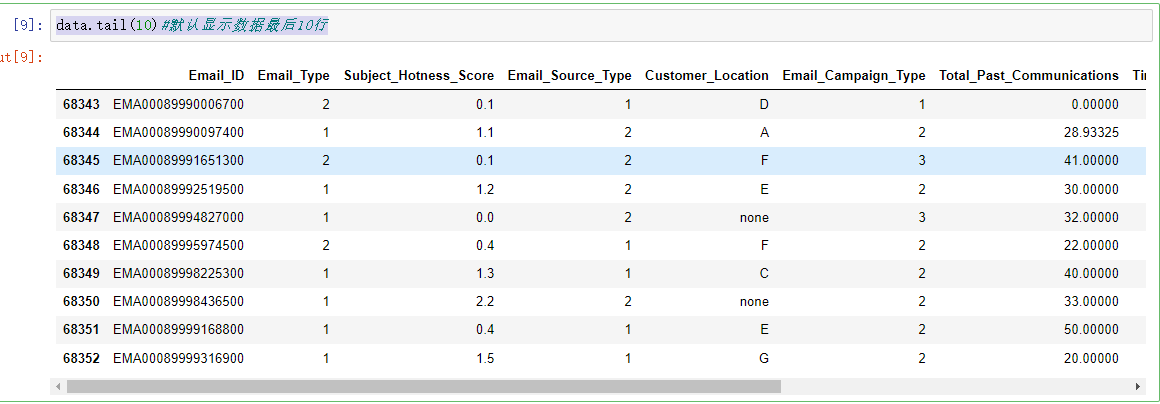
Task: Click the Out[9] output prompt label
Action: [22, 57]
